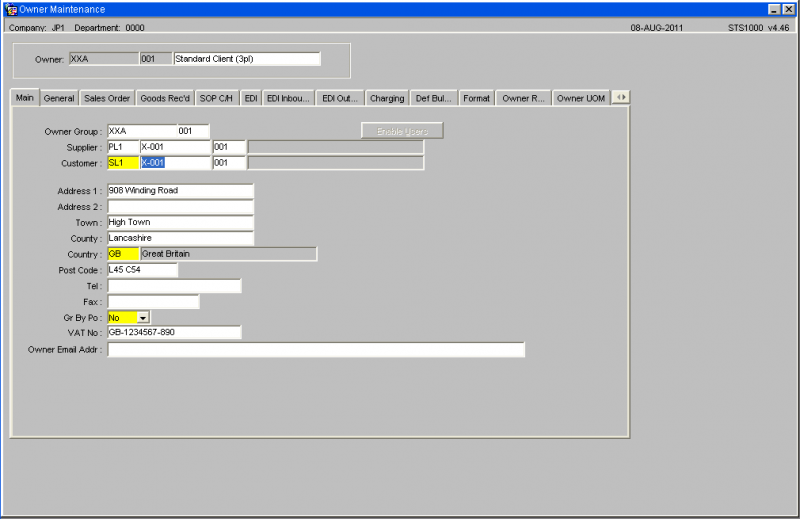The height and width of the screenshot is (519, 800).
Task: Open the Gr By Po dropdown arrow
Action: pos(143,318)
